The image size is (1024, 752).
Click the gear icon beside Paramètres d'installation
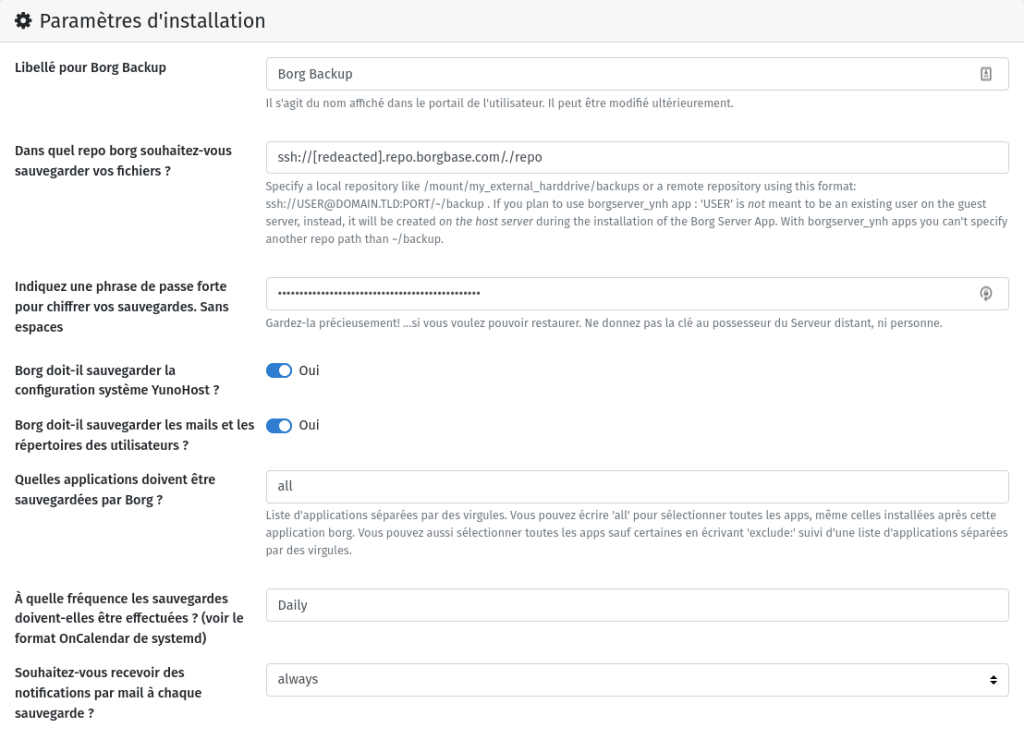point(24,21)
